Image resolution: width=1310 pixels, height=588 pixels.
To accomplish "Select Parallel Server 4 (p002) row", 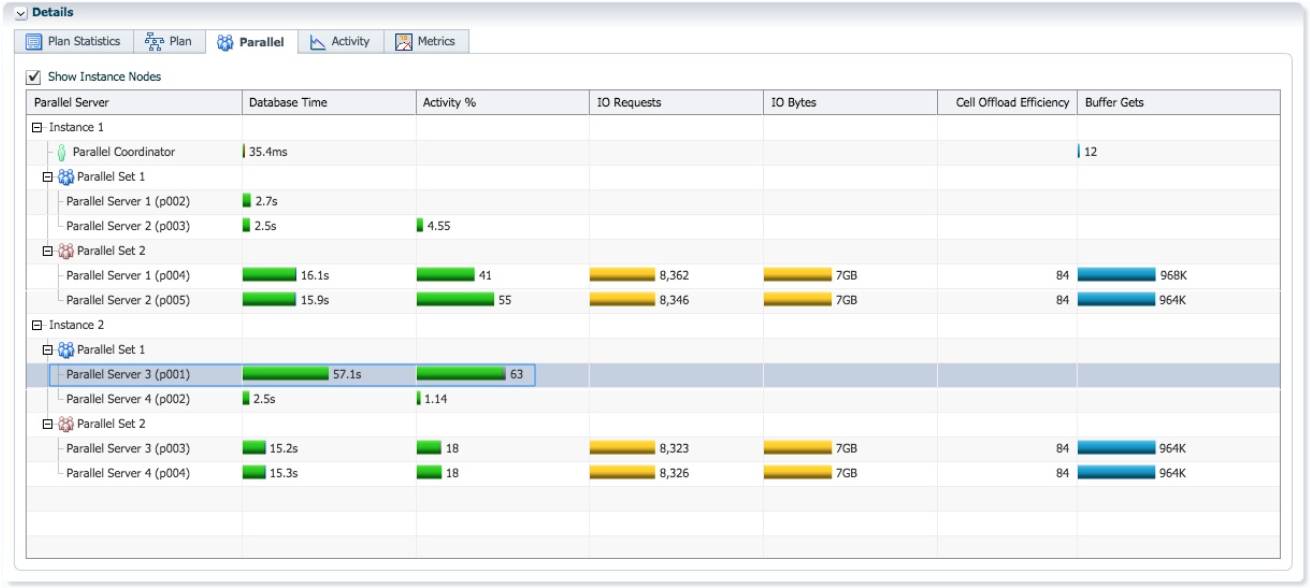I will point(653,399).
